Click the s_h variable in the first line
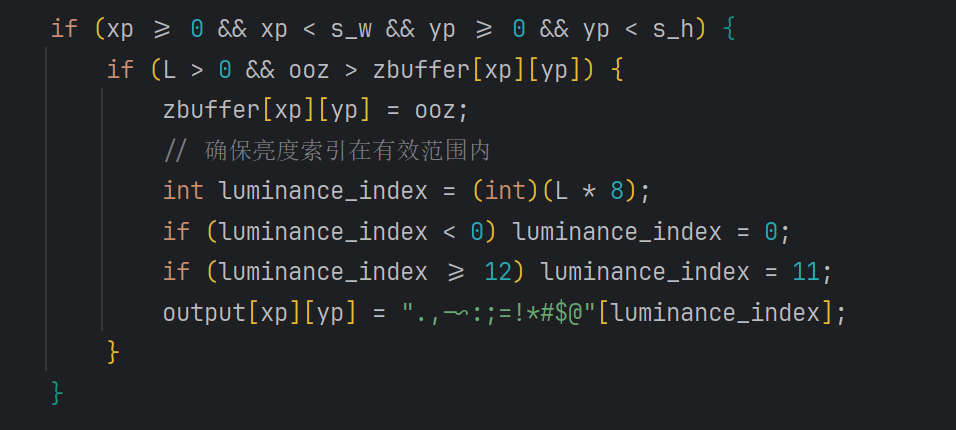956x430 pixels. [673, 29]
